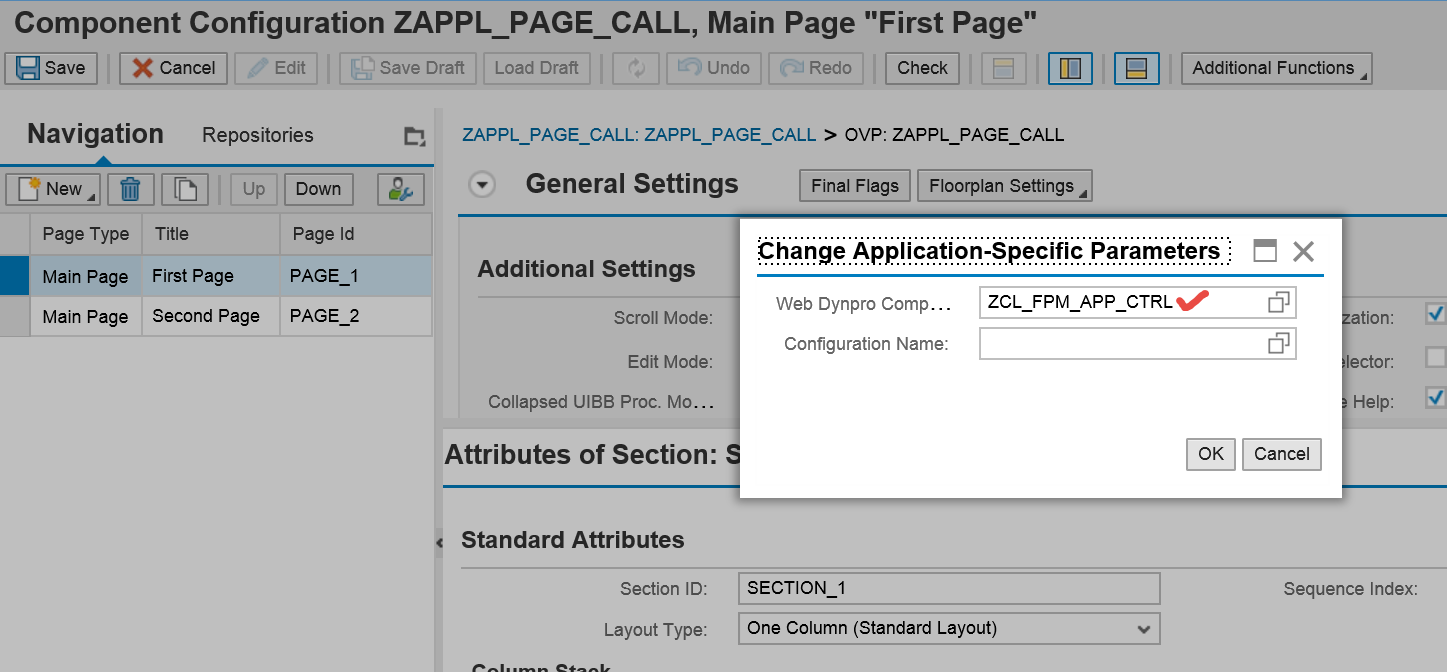
Task: Click inside the empty Configuration Name field
Action: click(1110, 343)
